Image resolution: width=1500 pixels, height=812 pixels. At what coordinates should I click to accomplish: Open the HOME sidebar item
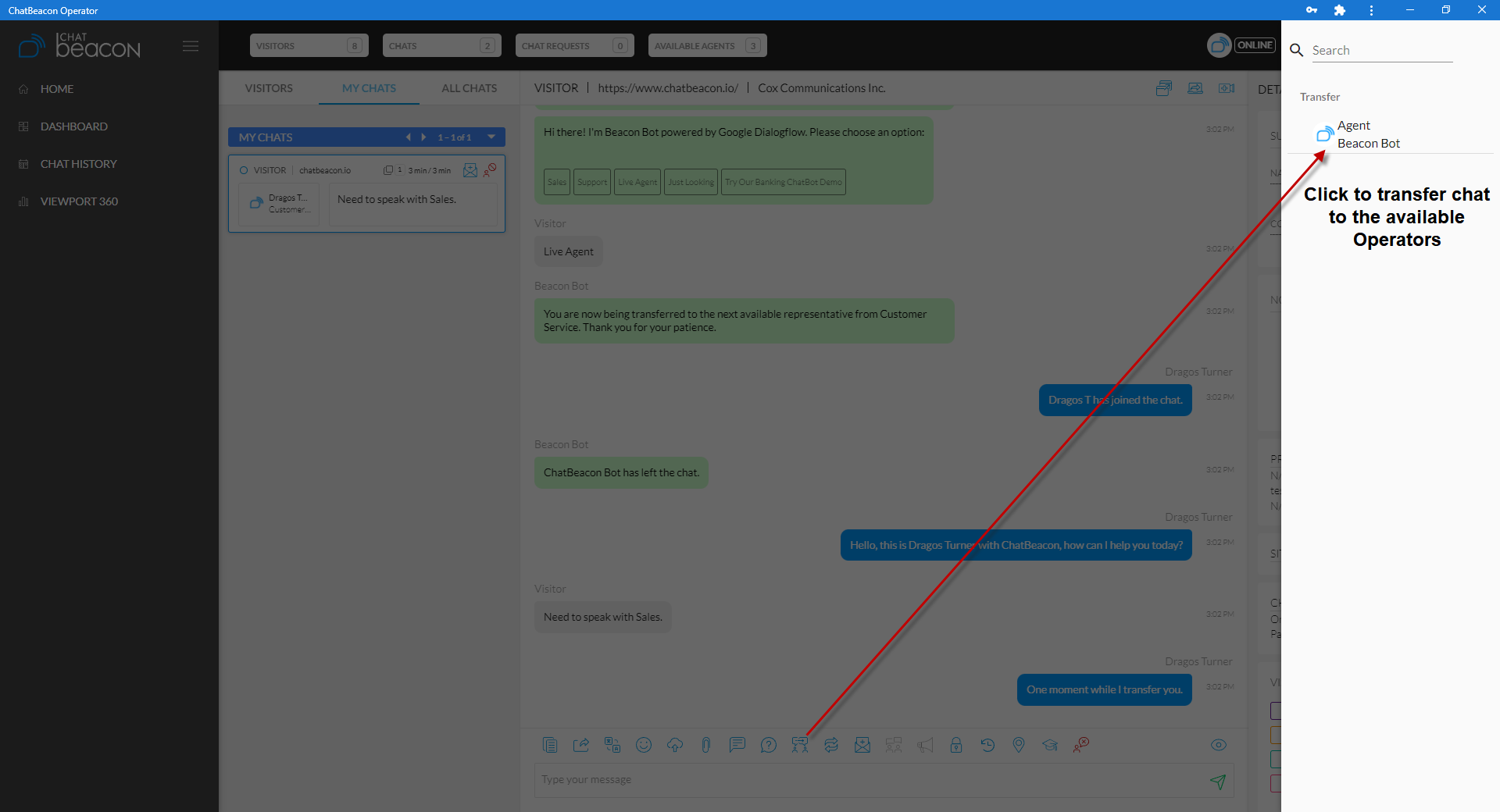tap(57, 89)
